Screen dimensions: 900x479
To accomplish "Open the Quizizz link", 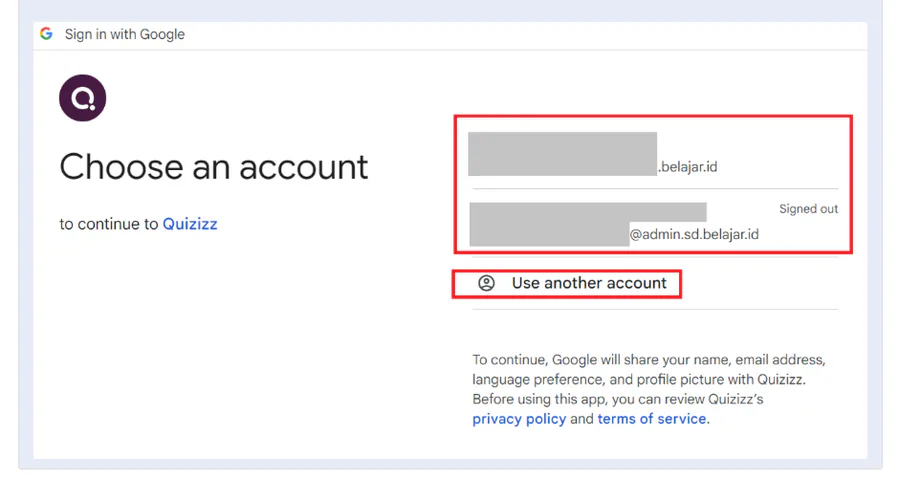I will pos(190,224).
